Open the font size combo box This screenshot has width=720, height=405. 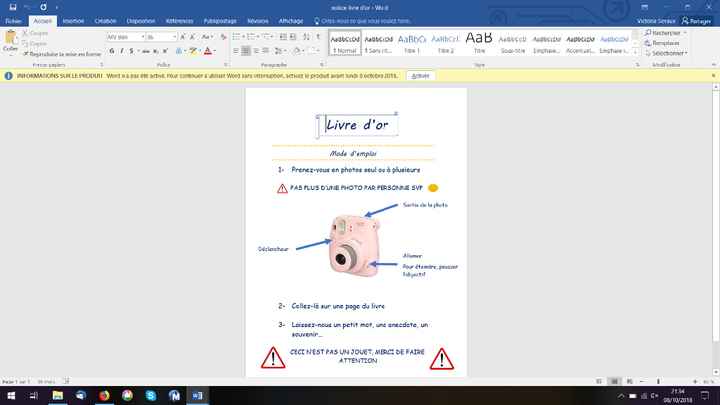click(x=161, y=37)
